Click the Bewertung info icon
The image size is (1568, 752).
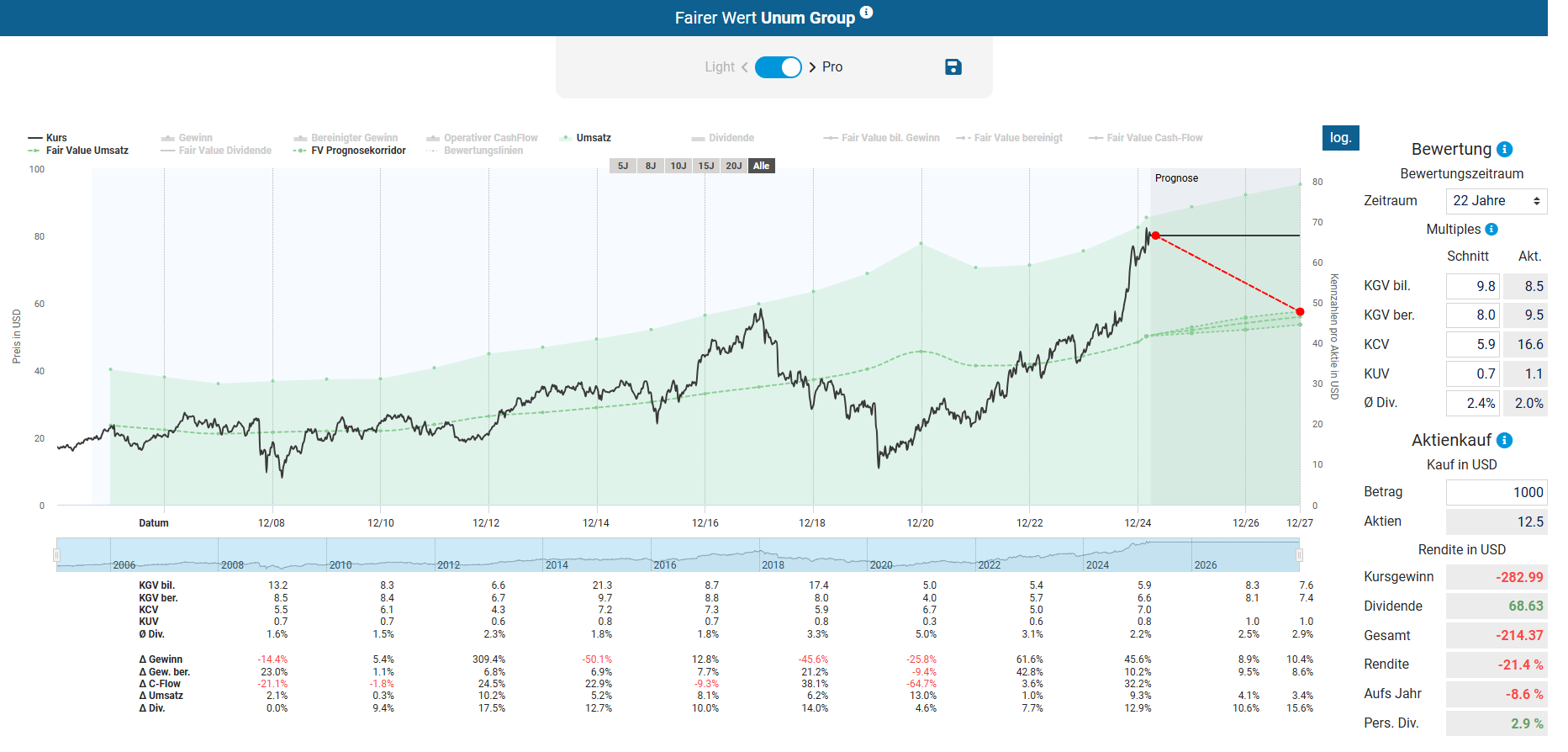(x=1505, y=150)
